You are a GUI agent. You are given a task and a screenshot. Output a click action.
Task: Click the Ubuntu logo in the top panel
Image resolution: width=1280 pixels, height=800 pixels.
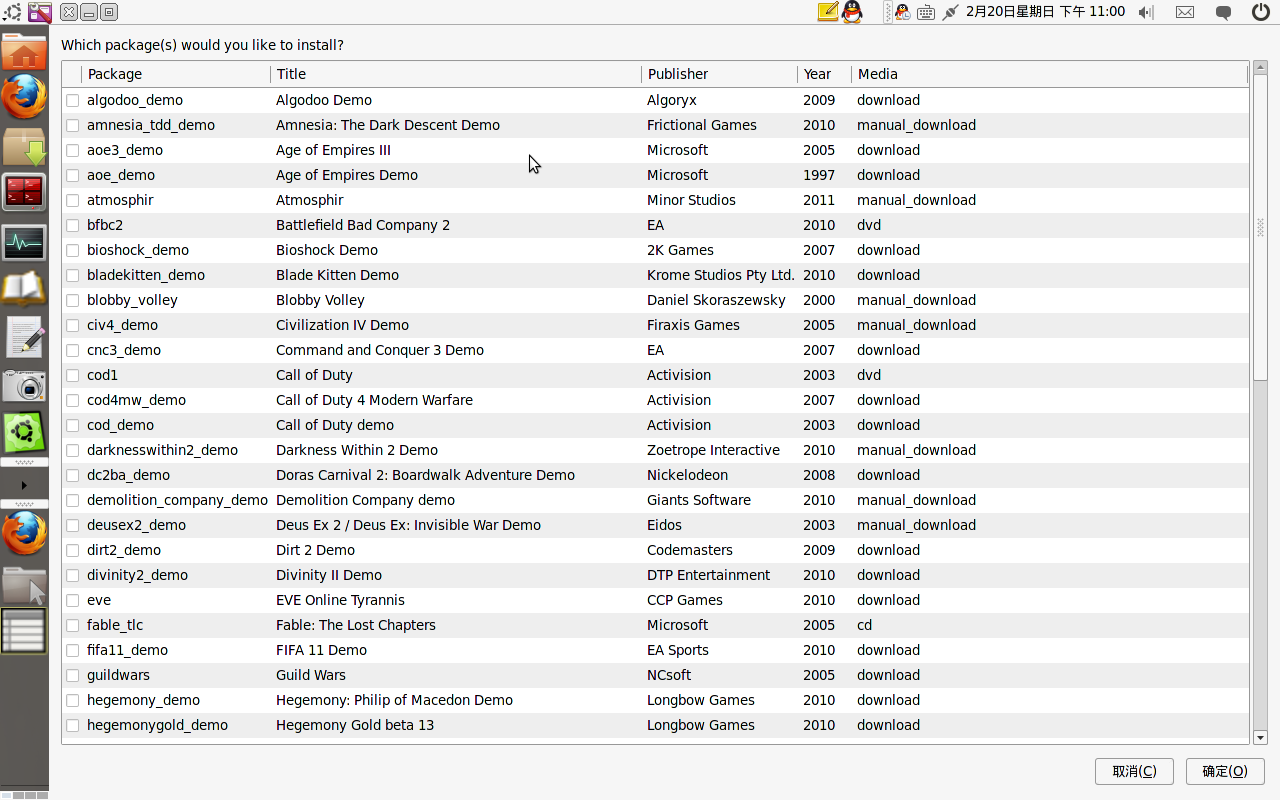pos(12,12)
